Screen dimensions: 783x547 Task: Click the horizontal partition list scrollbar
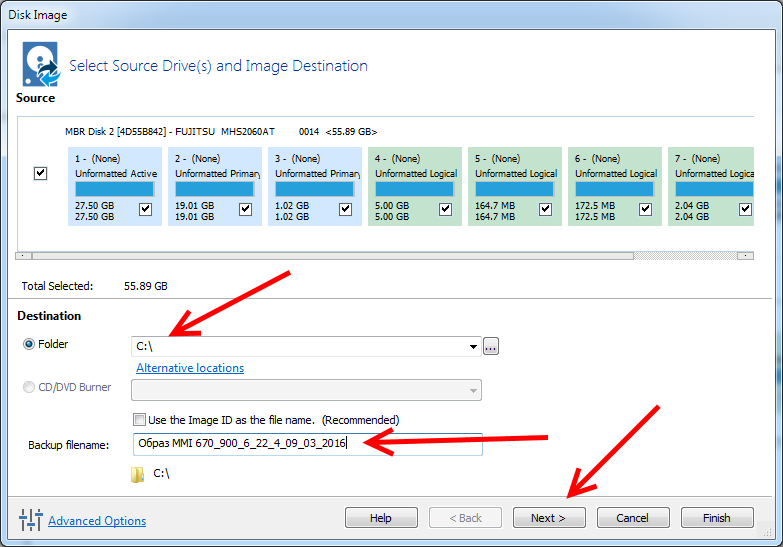[330, 256]
